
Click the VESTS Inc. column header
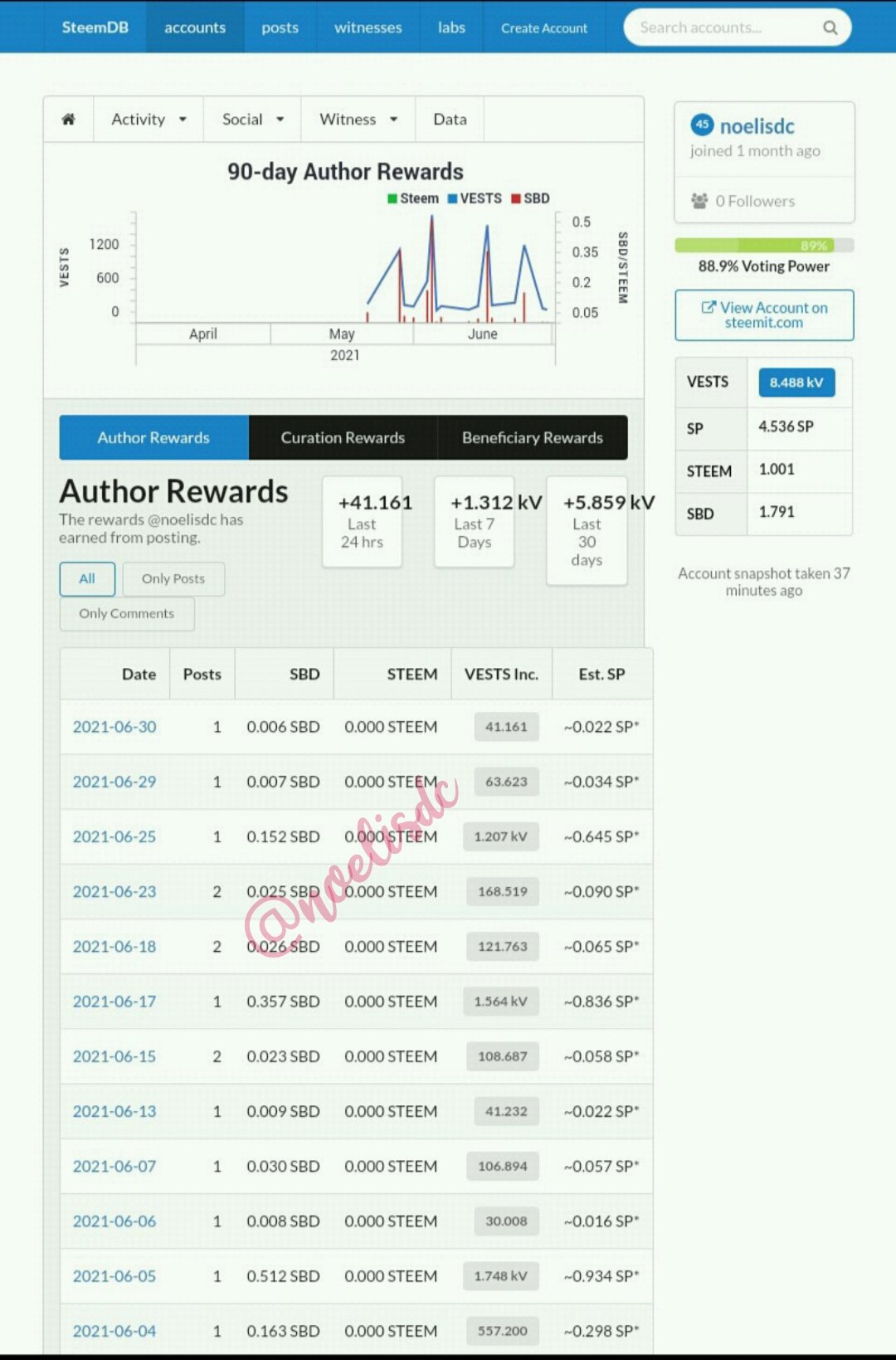(501, 675)
